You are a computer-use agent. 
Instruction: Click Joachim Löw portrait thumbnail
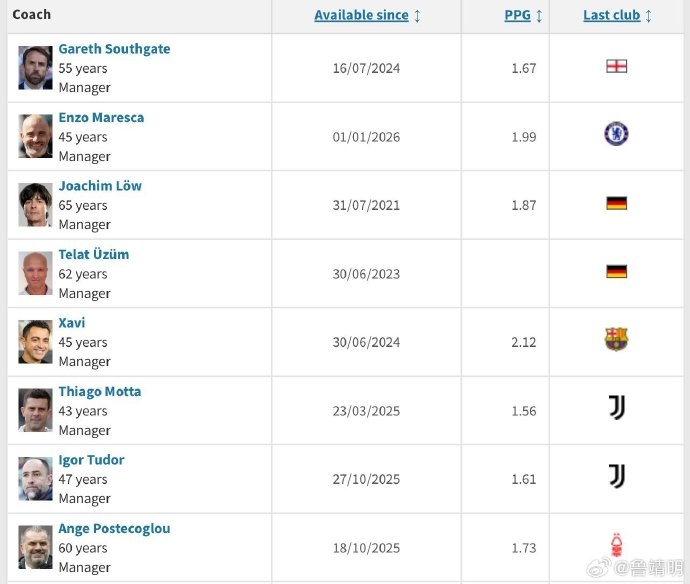(x=35, y=205)
